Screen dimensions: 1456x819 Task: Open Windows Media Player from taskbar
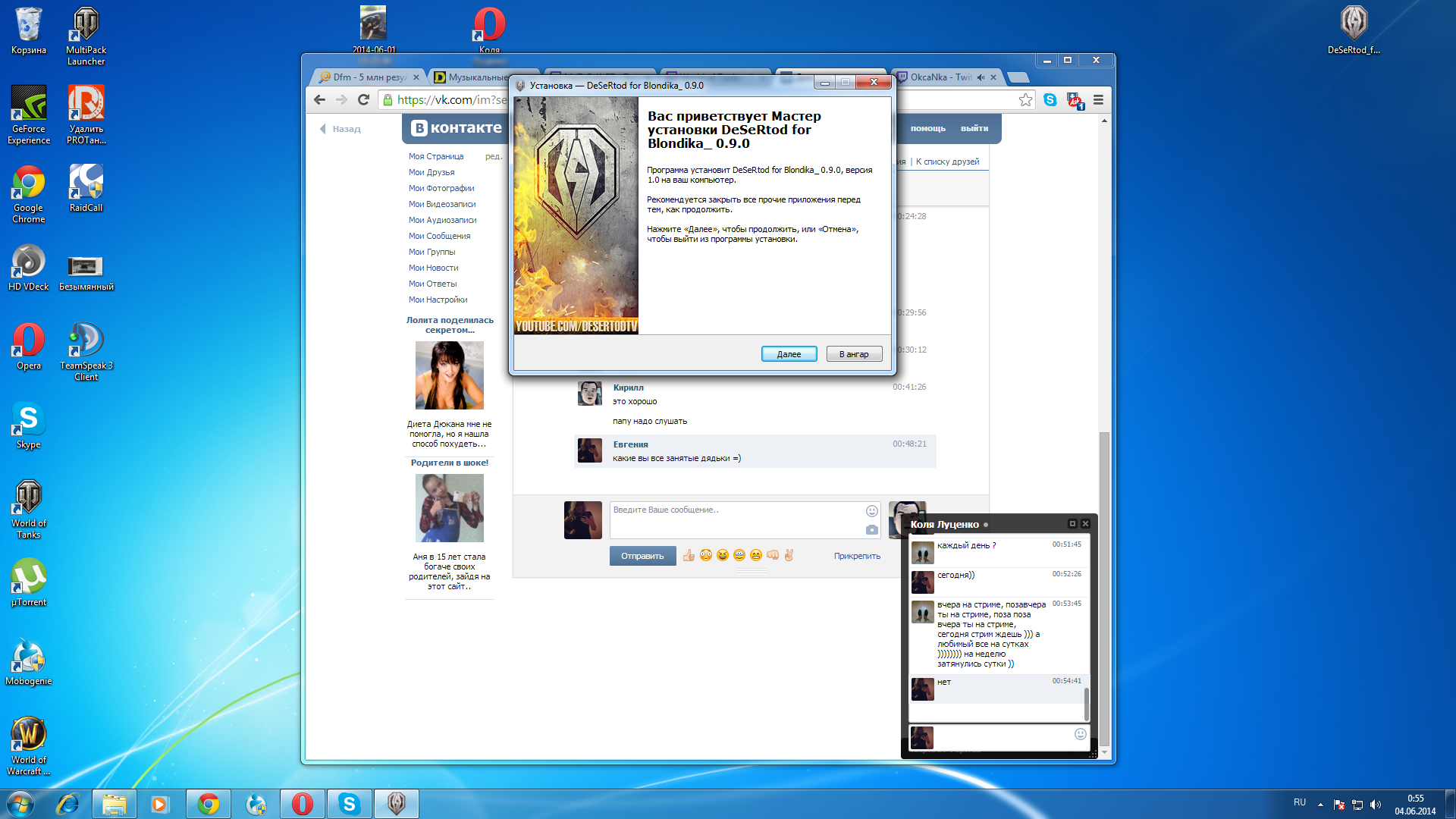click(x=160, y=804)
